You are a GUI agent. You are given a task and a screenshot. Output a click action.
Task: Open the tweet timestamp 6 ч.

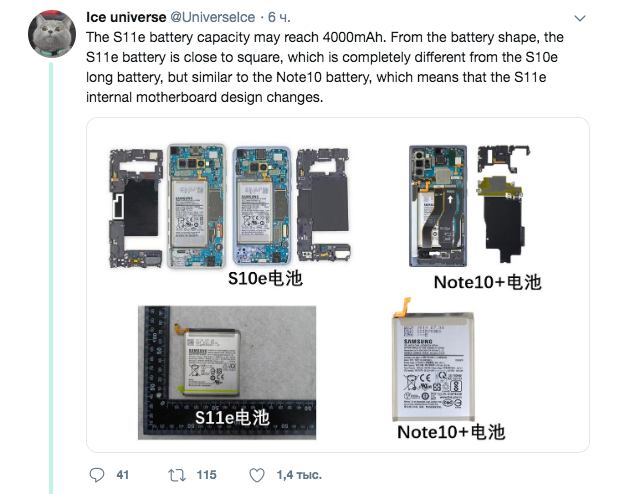[x=279, y=17]
